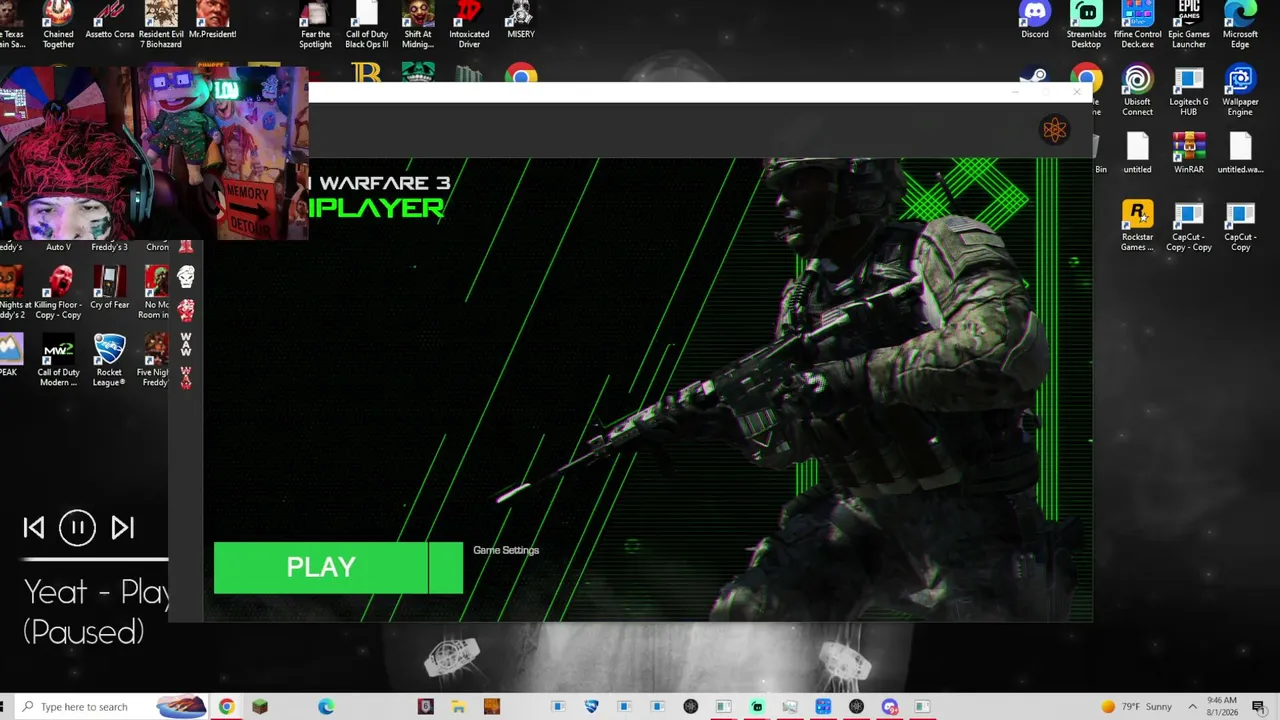Open the fifine Control Deck.exe shortcut
Viewport: 1280px width, 720px height.
(x=1138, y=24)
